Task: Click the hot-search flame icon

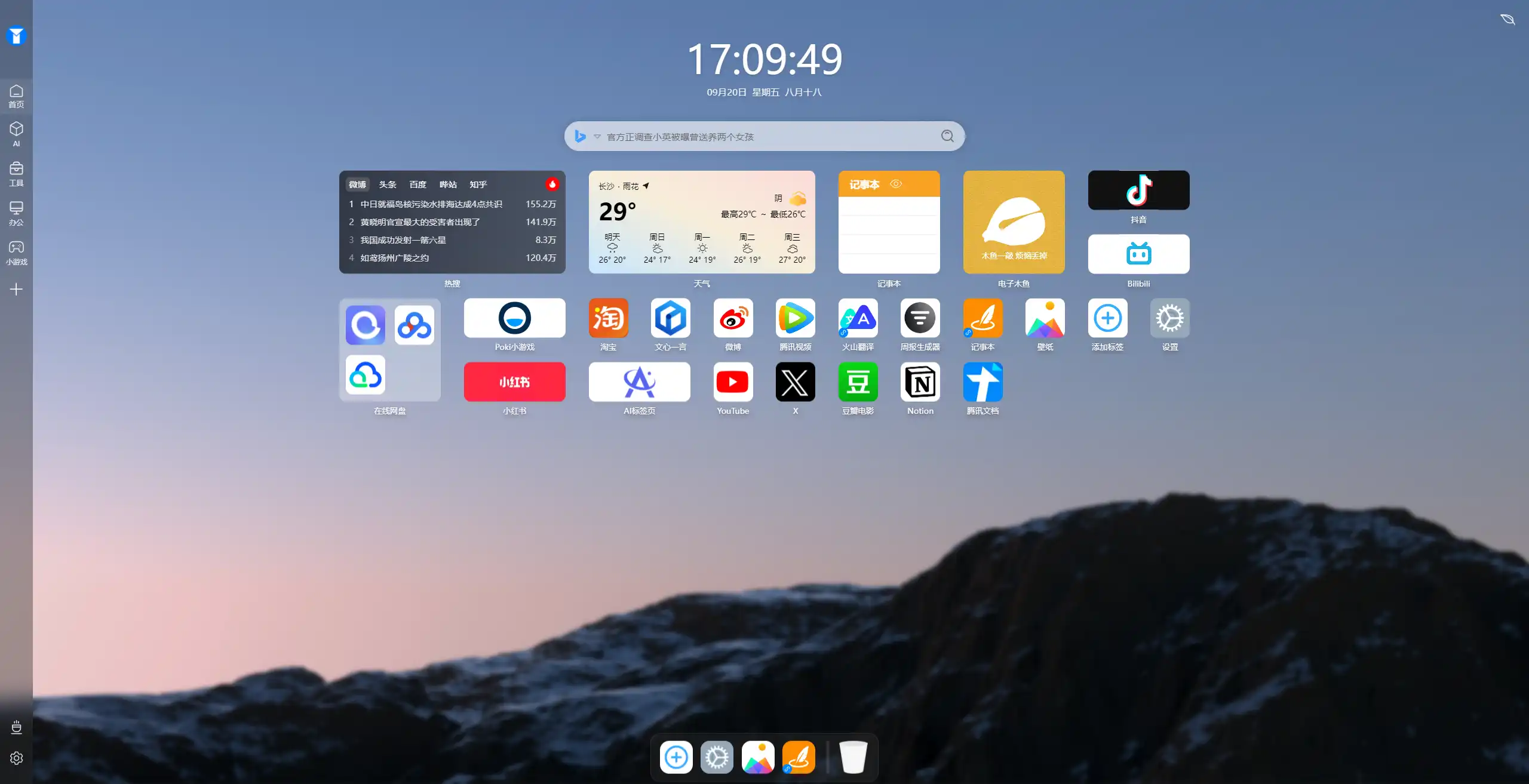Action: tap(552, 185)
